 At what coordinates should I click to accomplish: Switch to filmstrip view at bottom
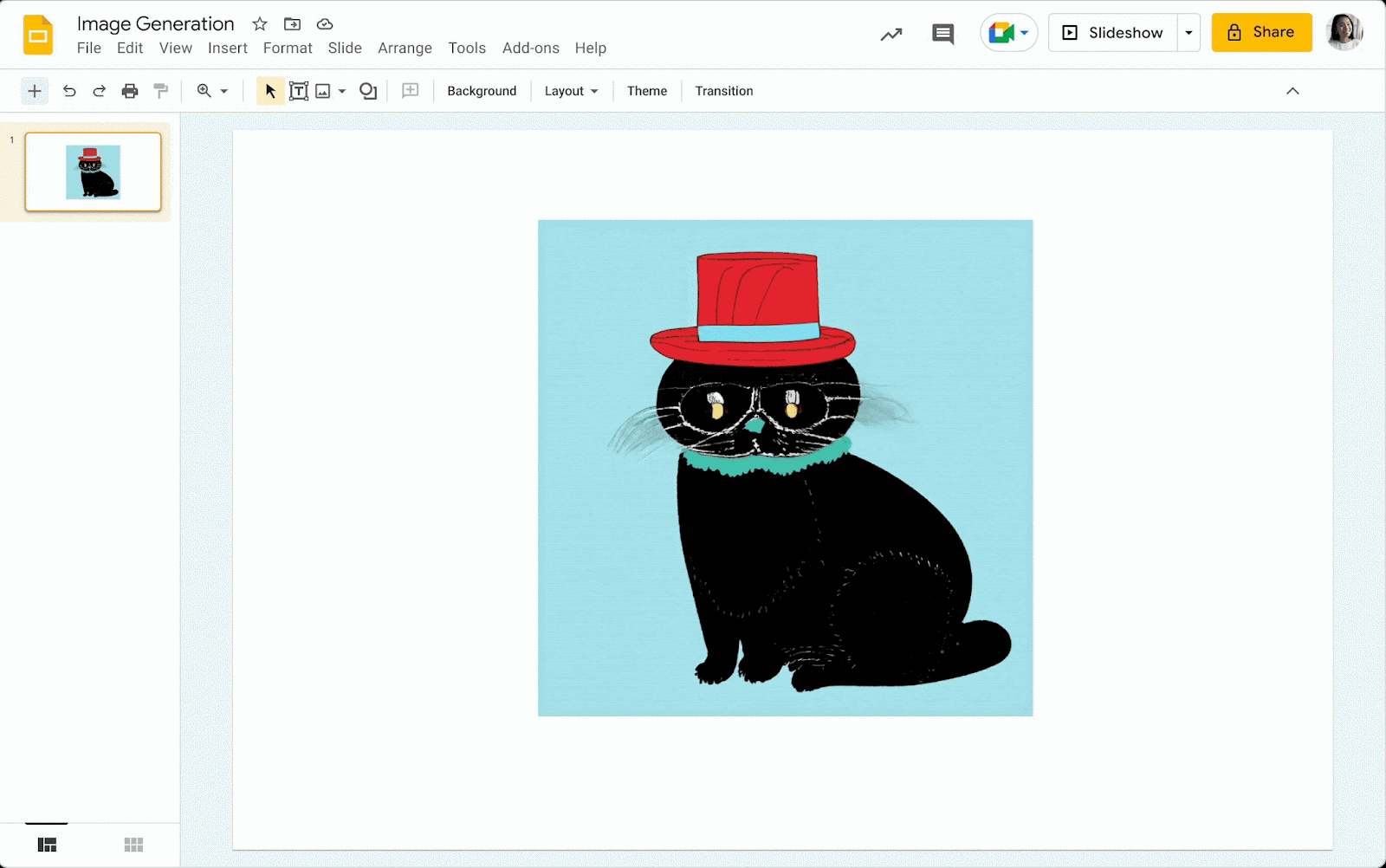coord(48,844)
